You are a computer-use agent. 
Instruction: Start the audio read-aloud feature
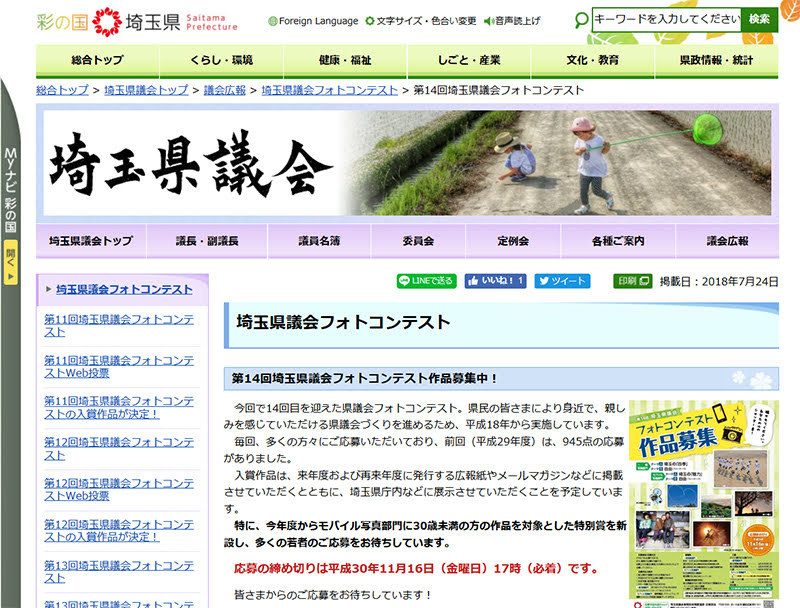tap(512, 21)
